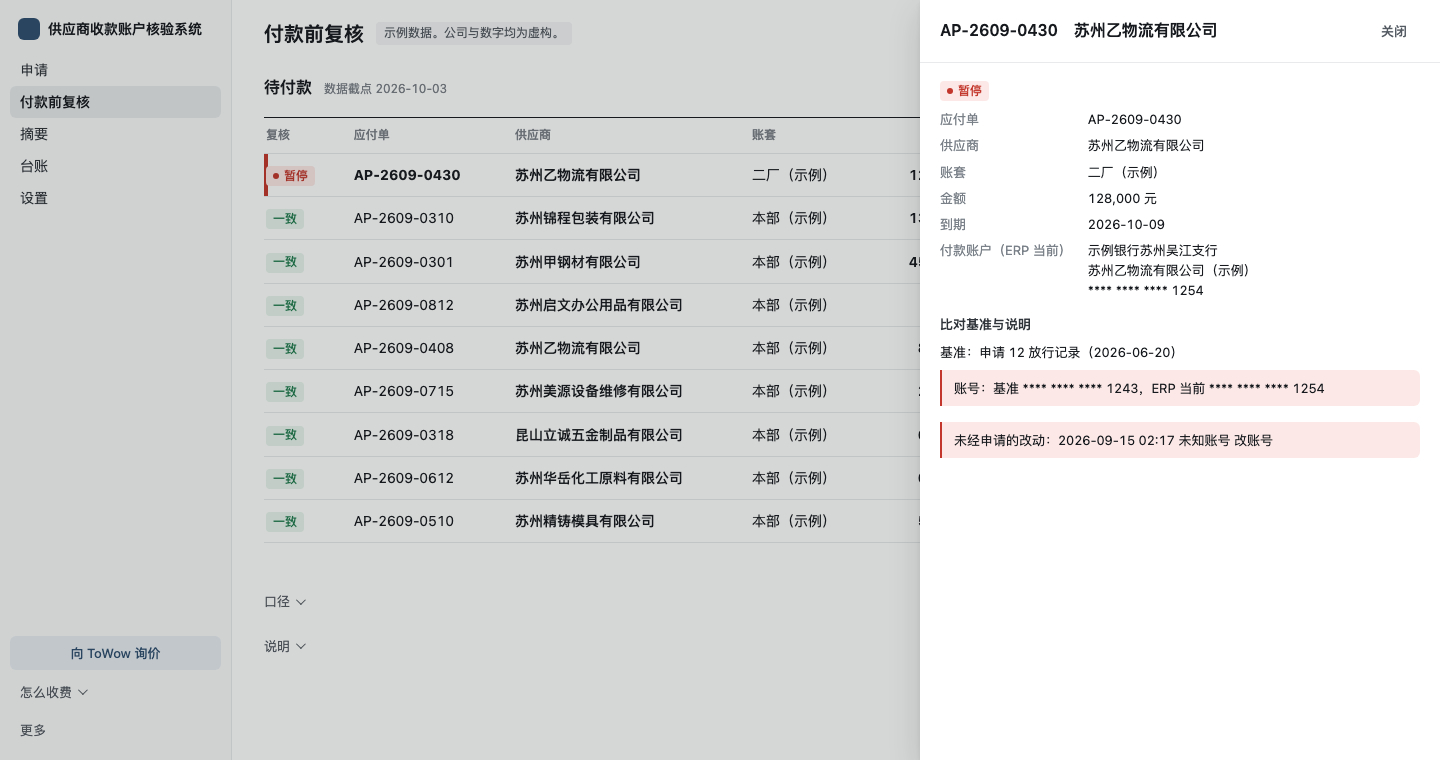
Task: Click the app logo icon in the sidebar
Action: pyautogui.click(x=29, y=29)
